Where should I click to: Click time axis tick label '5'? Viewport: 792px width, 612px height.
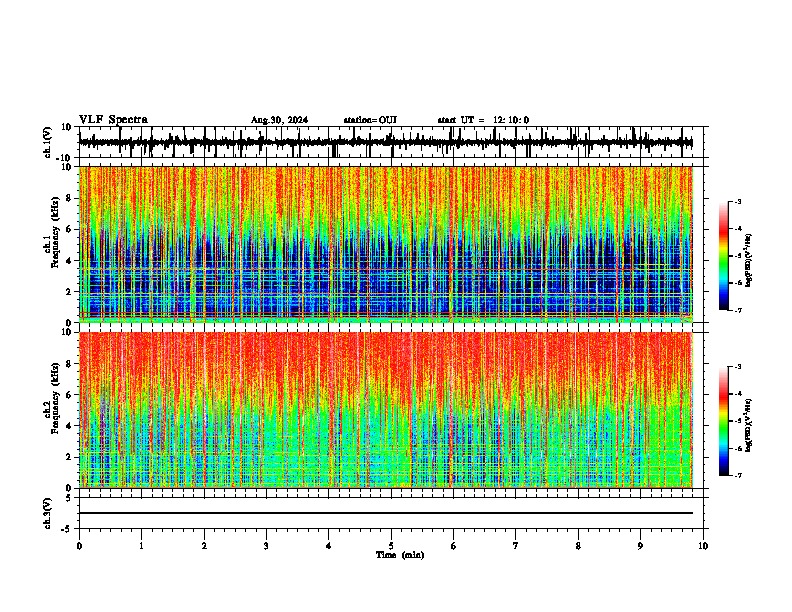(391, 546)
